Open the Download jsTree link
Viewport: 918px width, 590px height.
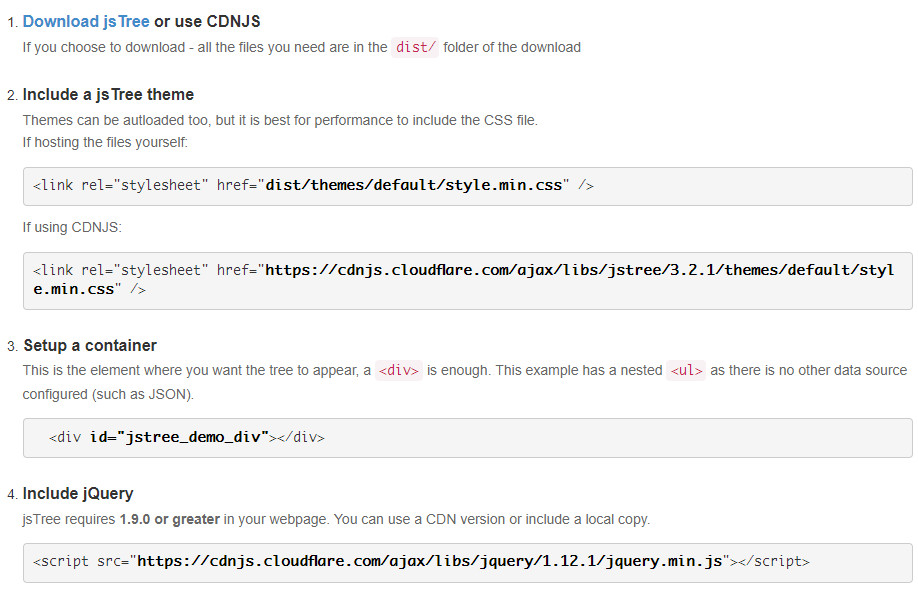point(86,22)
